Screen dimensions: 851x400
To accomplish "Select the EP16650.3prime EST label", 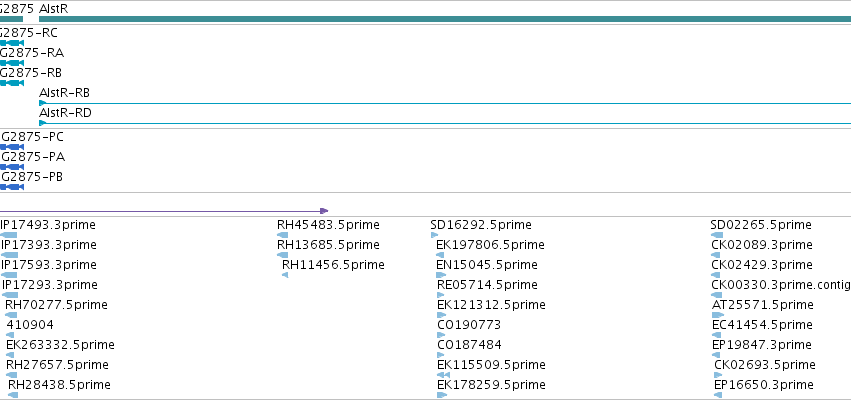I will pos(764,385).
